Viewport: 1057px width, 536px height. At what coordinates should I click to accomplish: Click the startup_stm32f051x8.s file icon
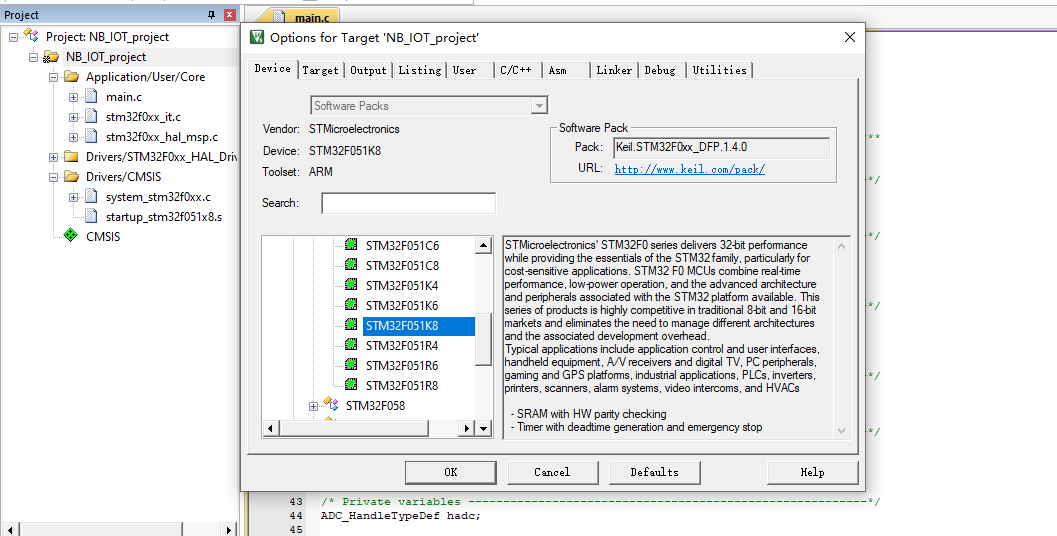pos(92,216)
